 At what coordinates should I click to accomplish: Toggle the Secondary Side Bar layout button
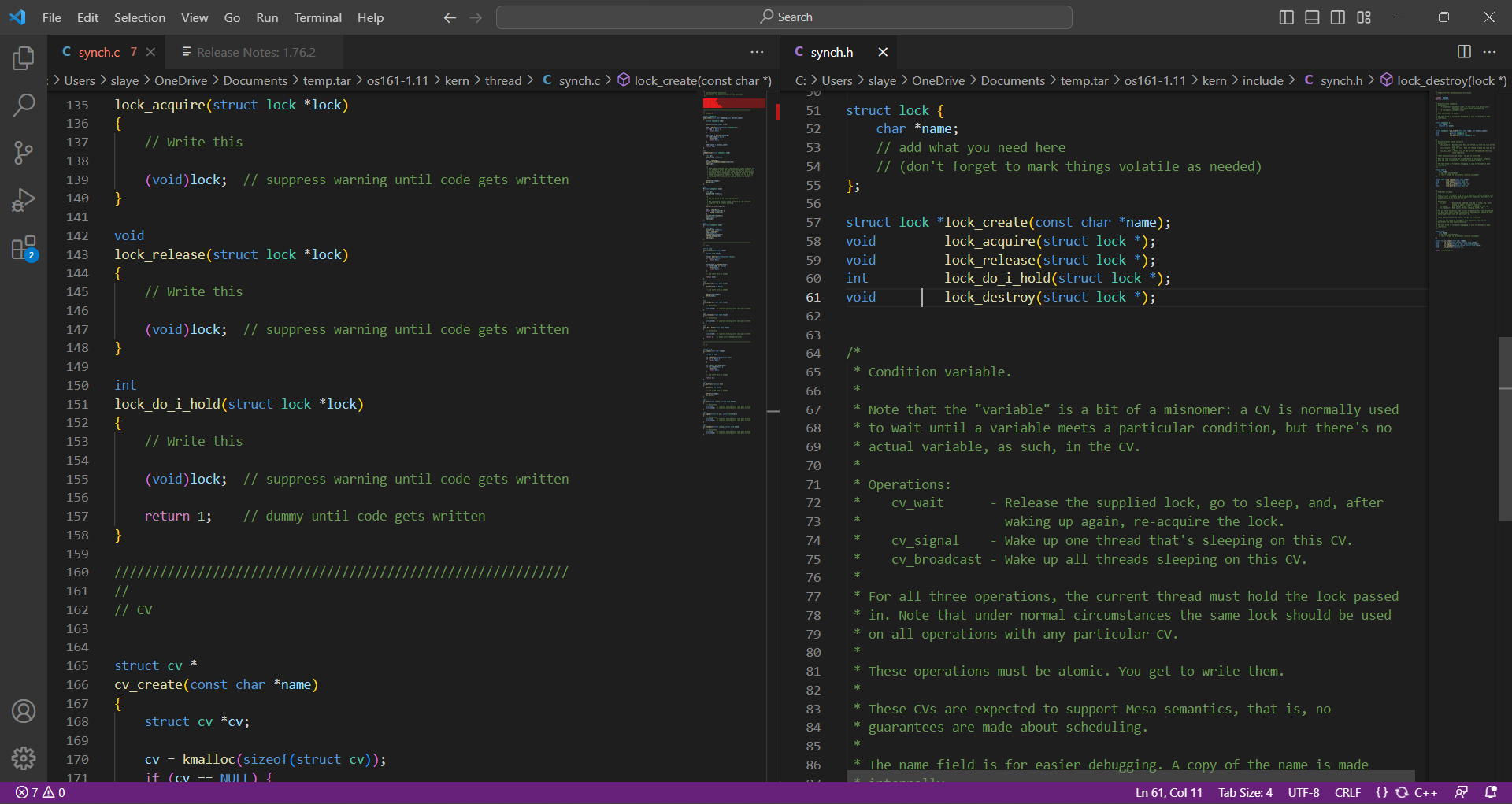pos(1338,17)
